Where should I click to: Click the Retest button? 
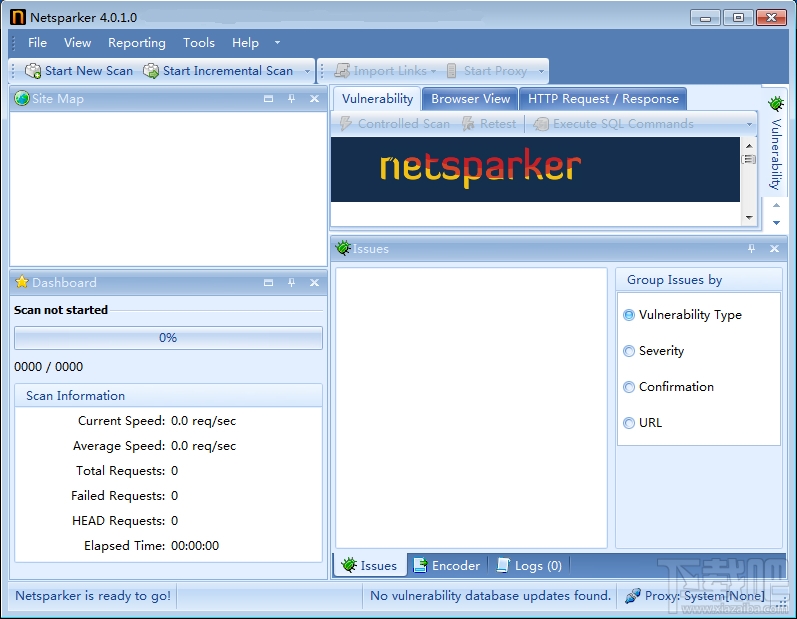[x=489, y=123]
